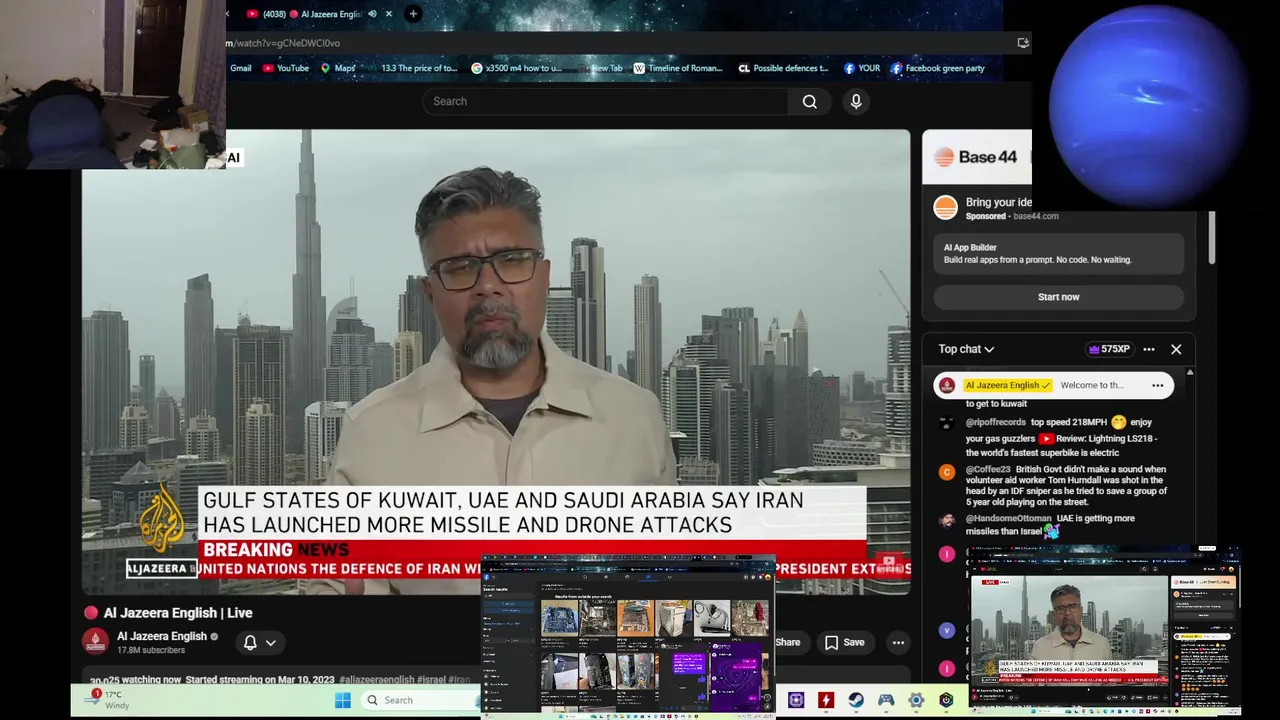
Task: Click the mini stream preview thumbnail overlay
Action: (1105, 628)
